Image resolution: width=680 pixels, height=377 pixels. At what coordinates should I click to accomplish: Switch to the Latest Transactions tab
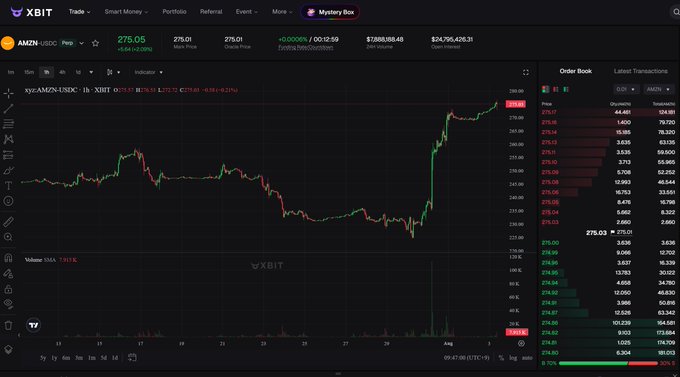click(641, 71)
